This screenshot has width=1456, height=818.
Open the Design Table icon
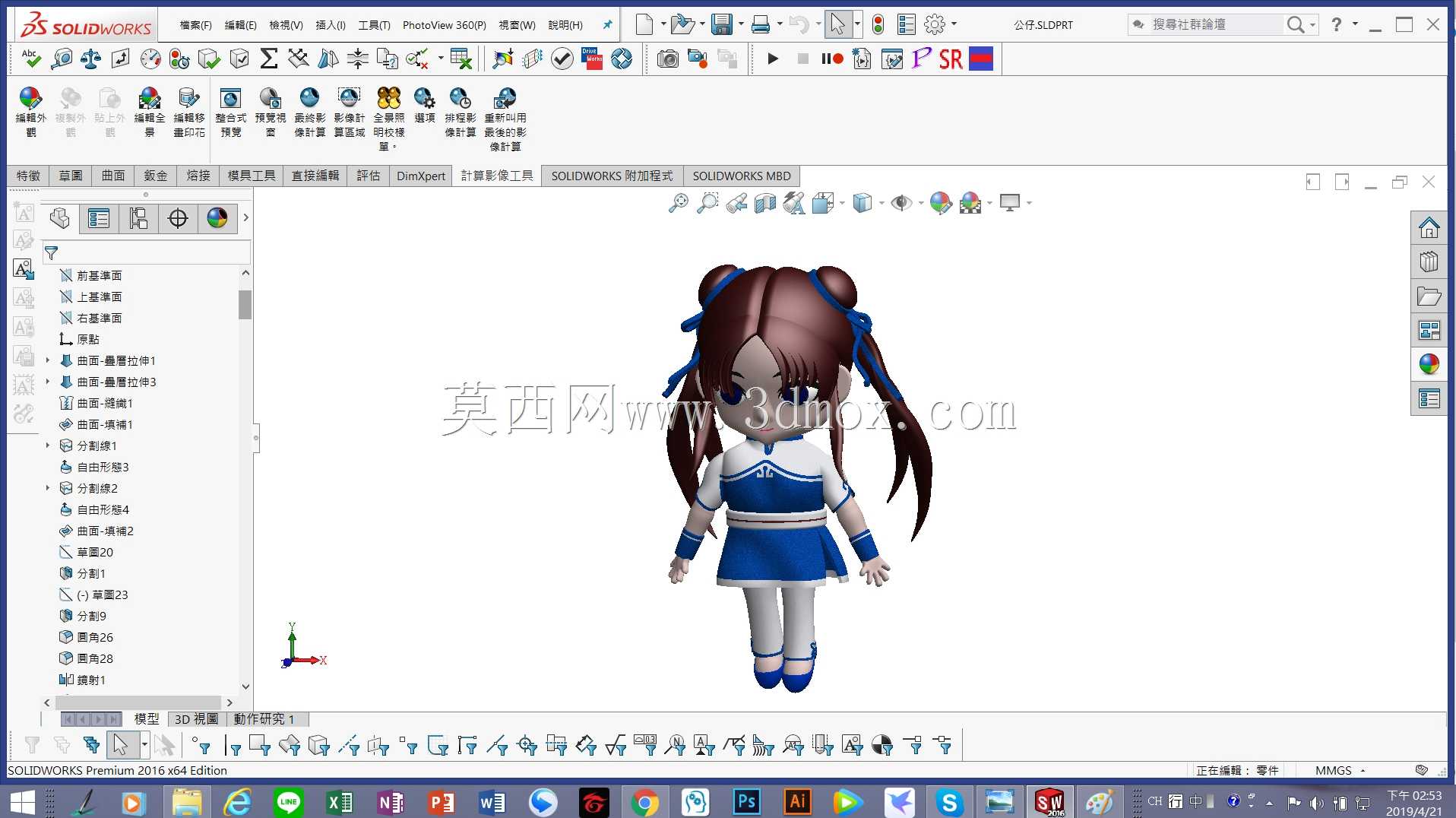pos(461,59)
